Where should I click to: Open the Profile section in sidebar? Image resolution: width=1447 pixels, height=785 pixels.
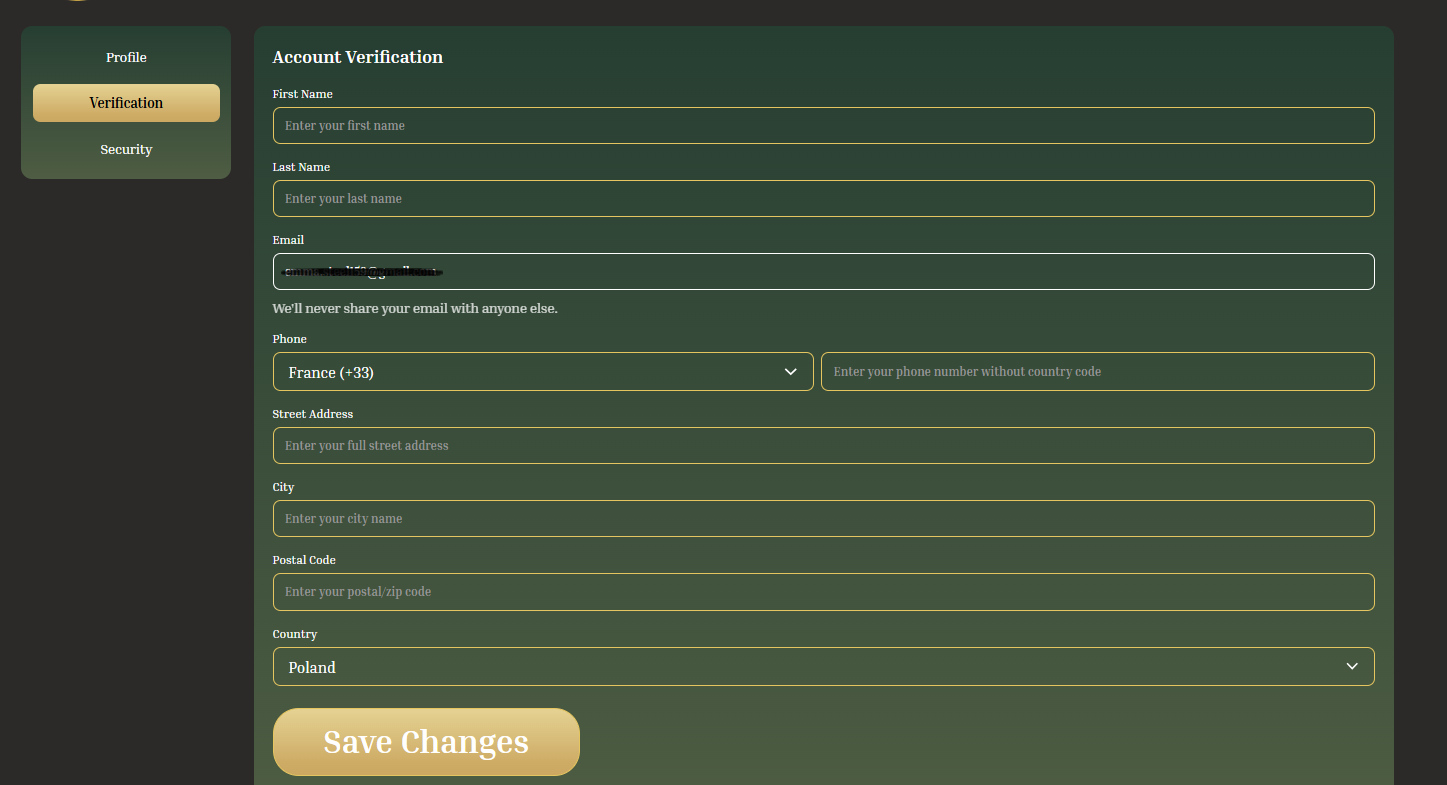point(126,58)
